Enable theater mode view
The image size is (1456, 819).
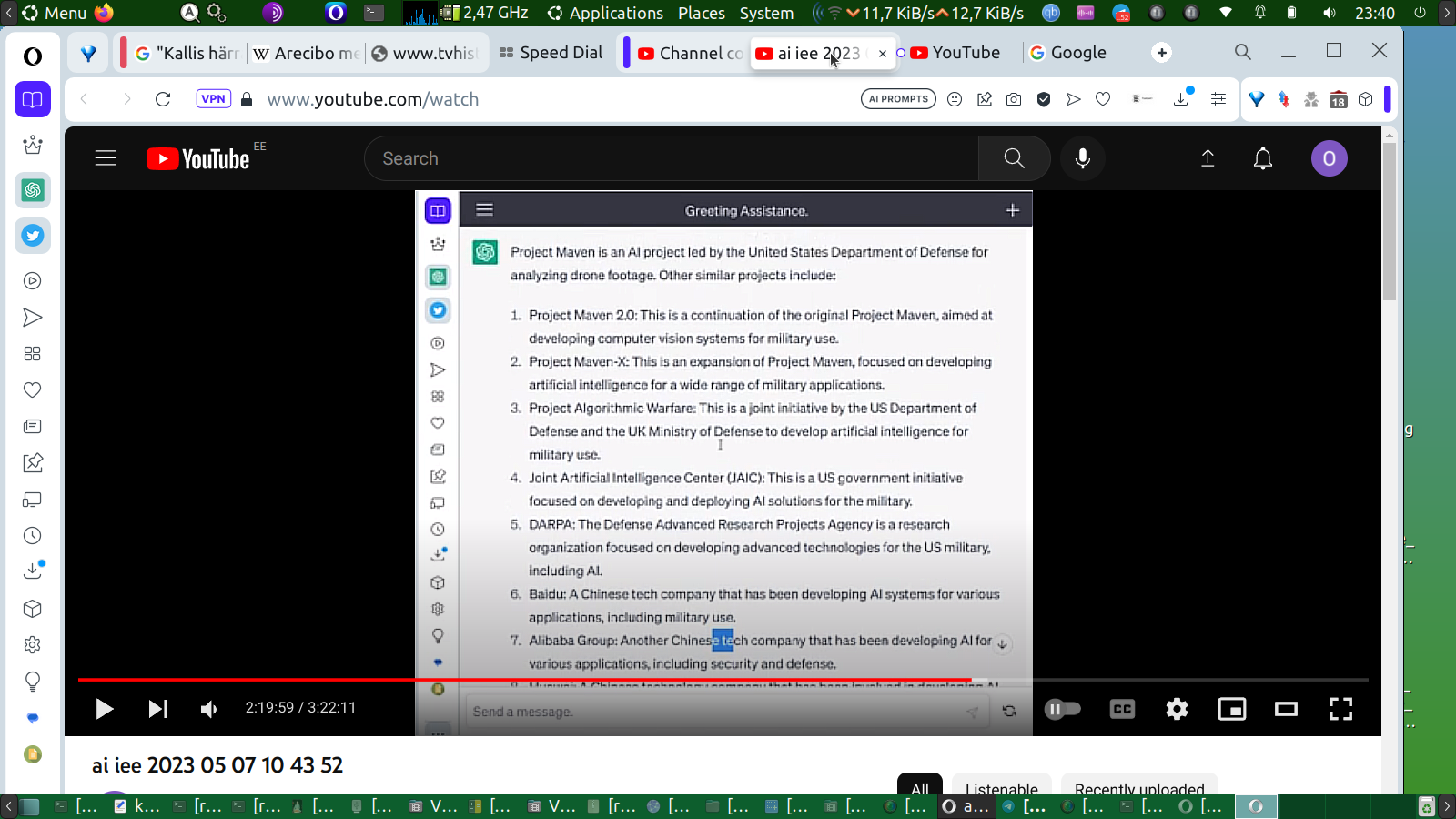(x=1286, y=709)
